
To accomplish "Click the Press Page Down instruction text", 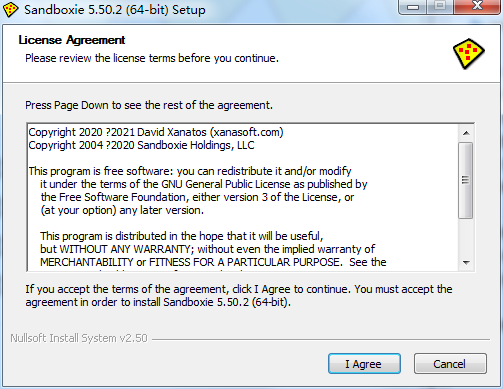I will tap(149, 106).
